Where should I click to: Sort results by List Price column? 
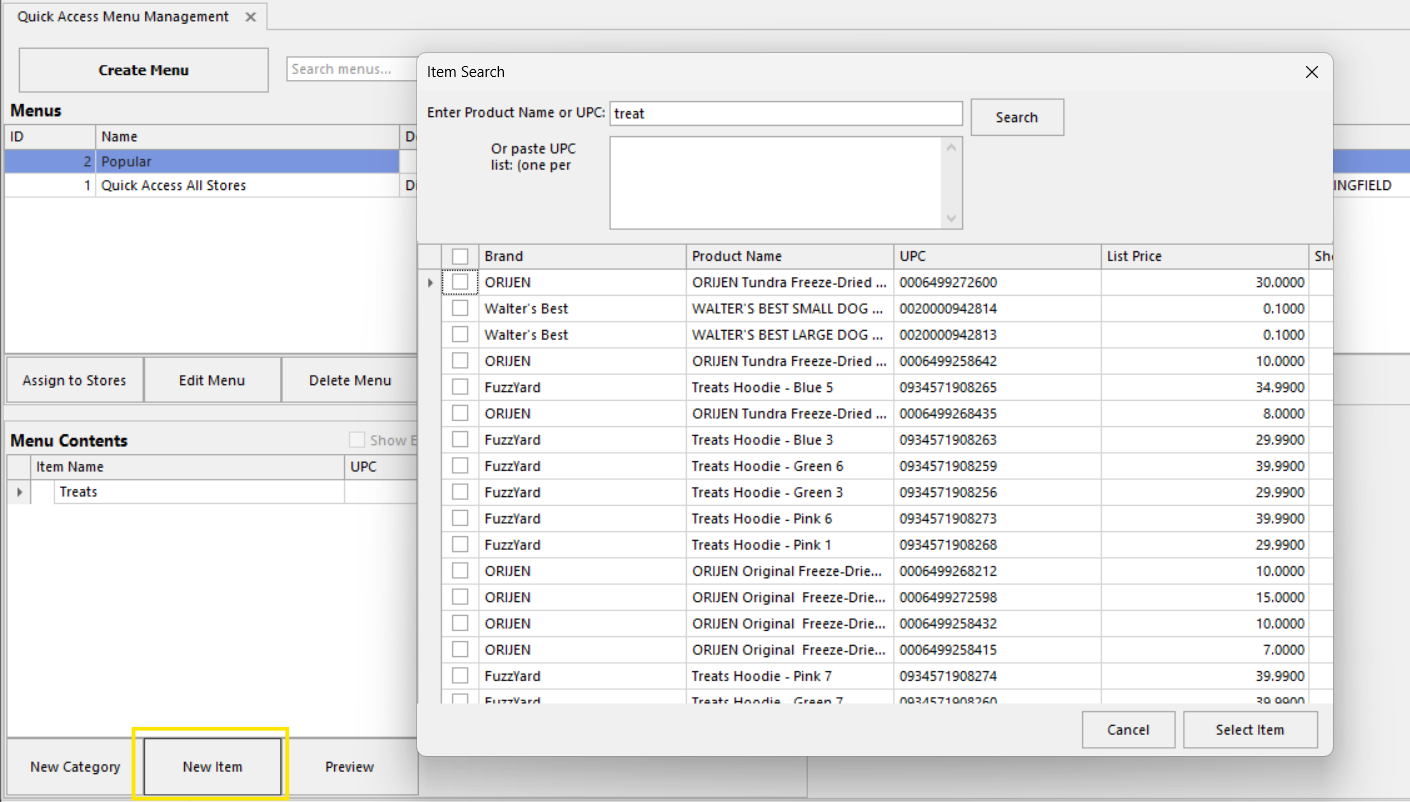click(1204, 257)
